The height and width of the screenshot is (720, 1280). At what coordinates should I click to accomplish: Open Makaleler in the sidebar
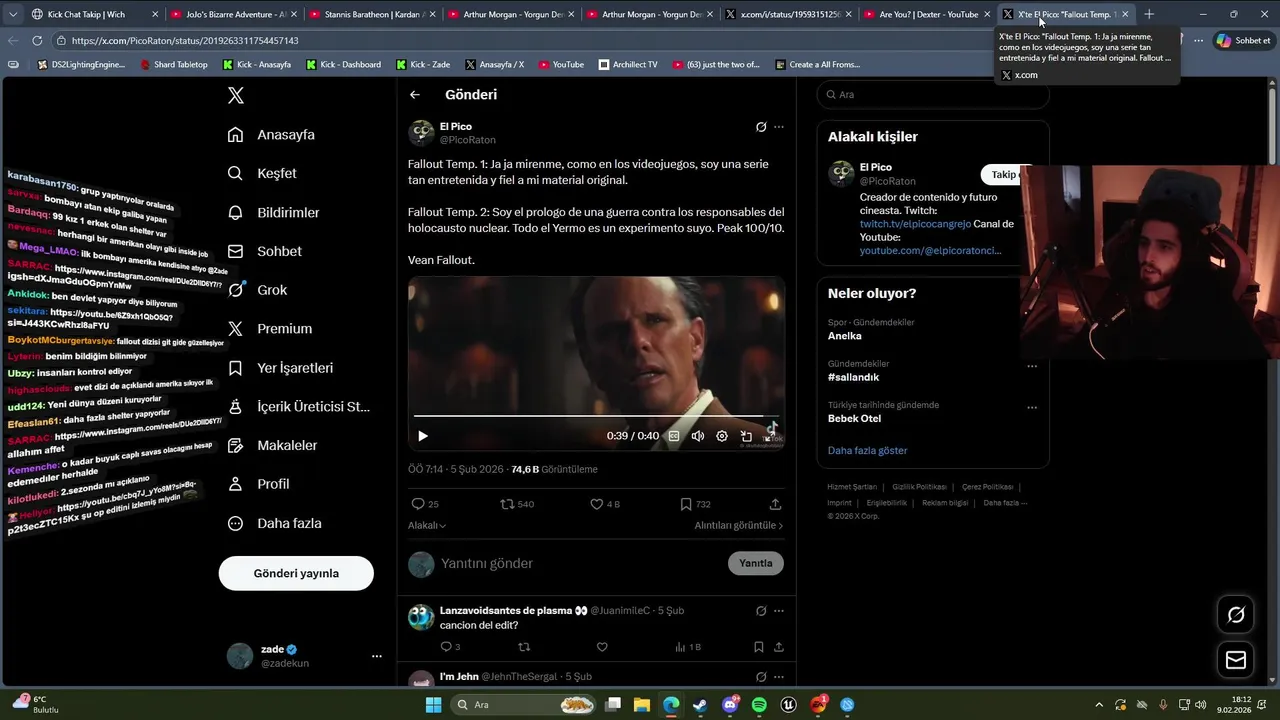[x=272, y=445]
